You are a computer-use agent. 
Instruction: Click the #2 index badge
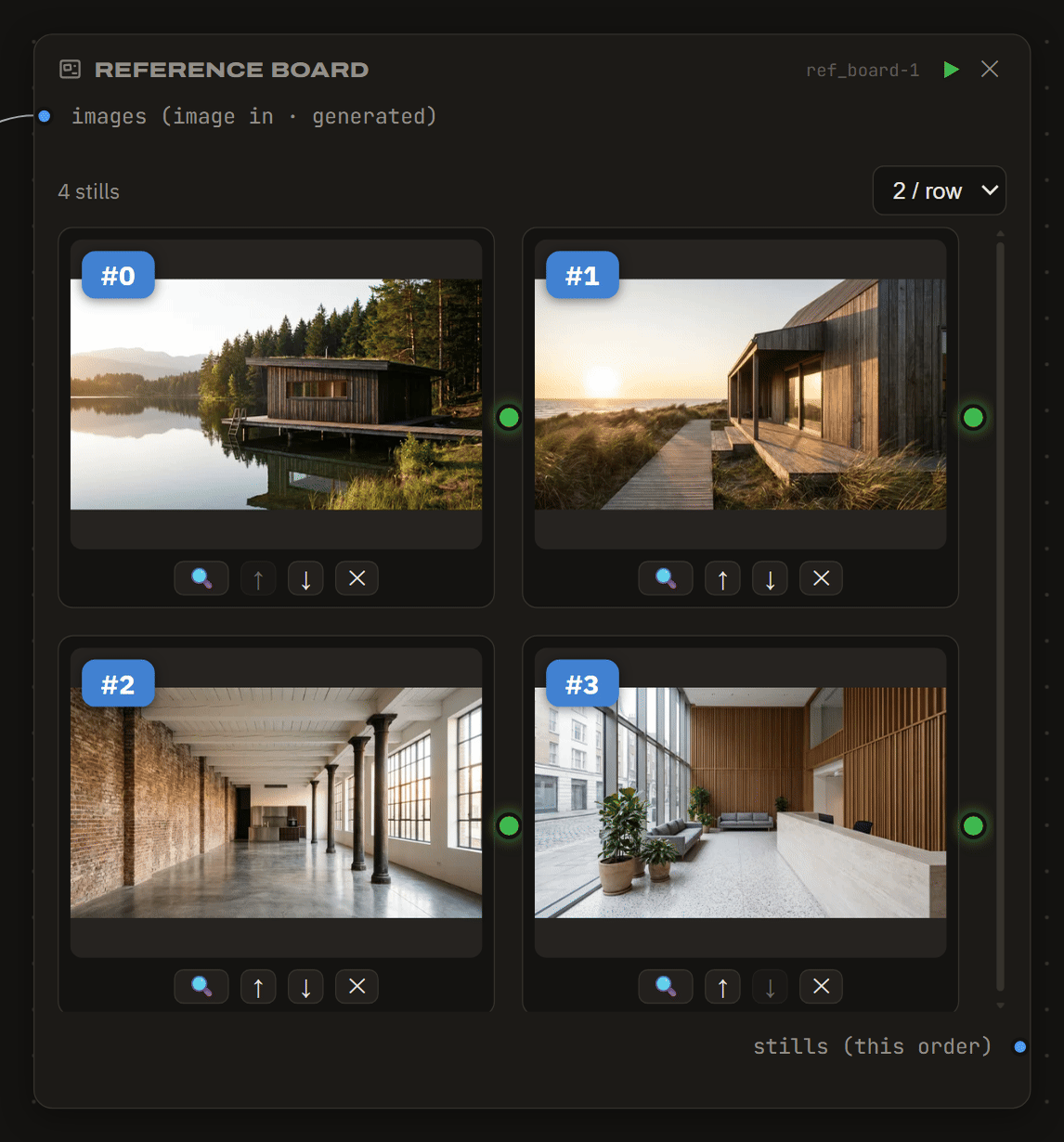pyautogui.click(x=118, y=683)
